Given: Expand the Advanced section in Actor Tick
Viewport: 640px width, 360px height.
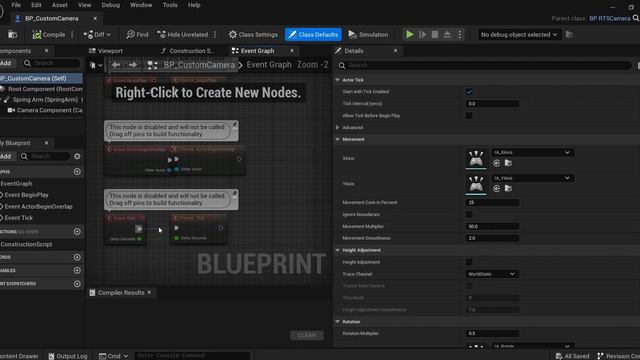Looking at the screenshot, I should (338, 127).
